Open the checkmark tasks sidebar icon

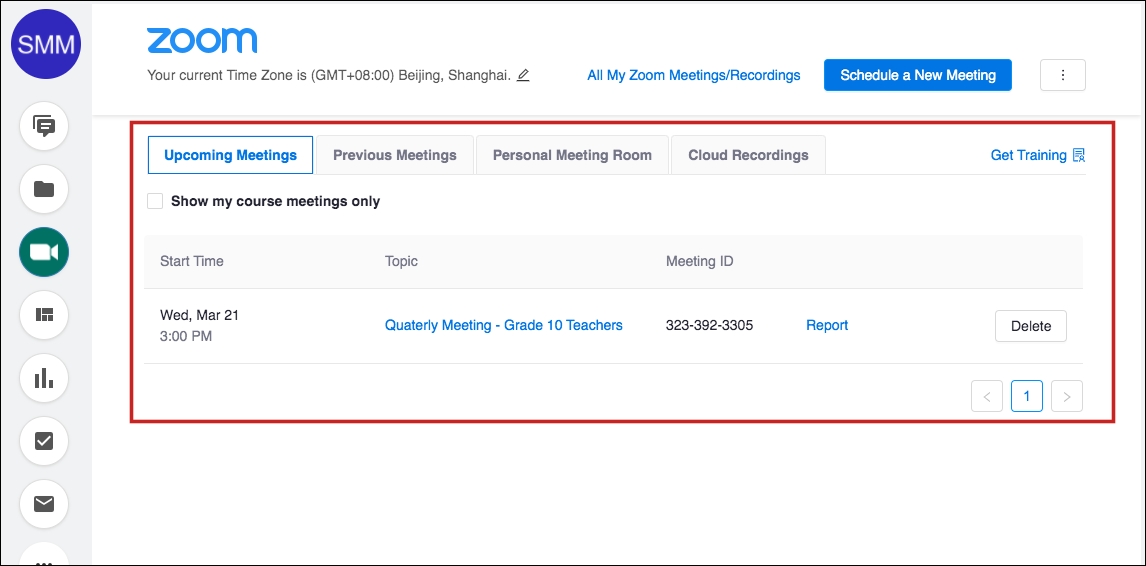44,441
